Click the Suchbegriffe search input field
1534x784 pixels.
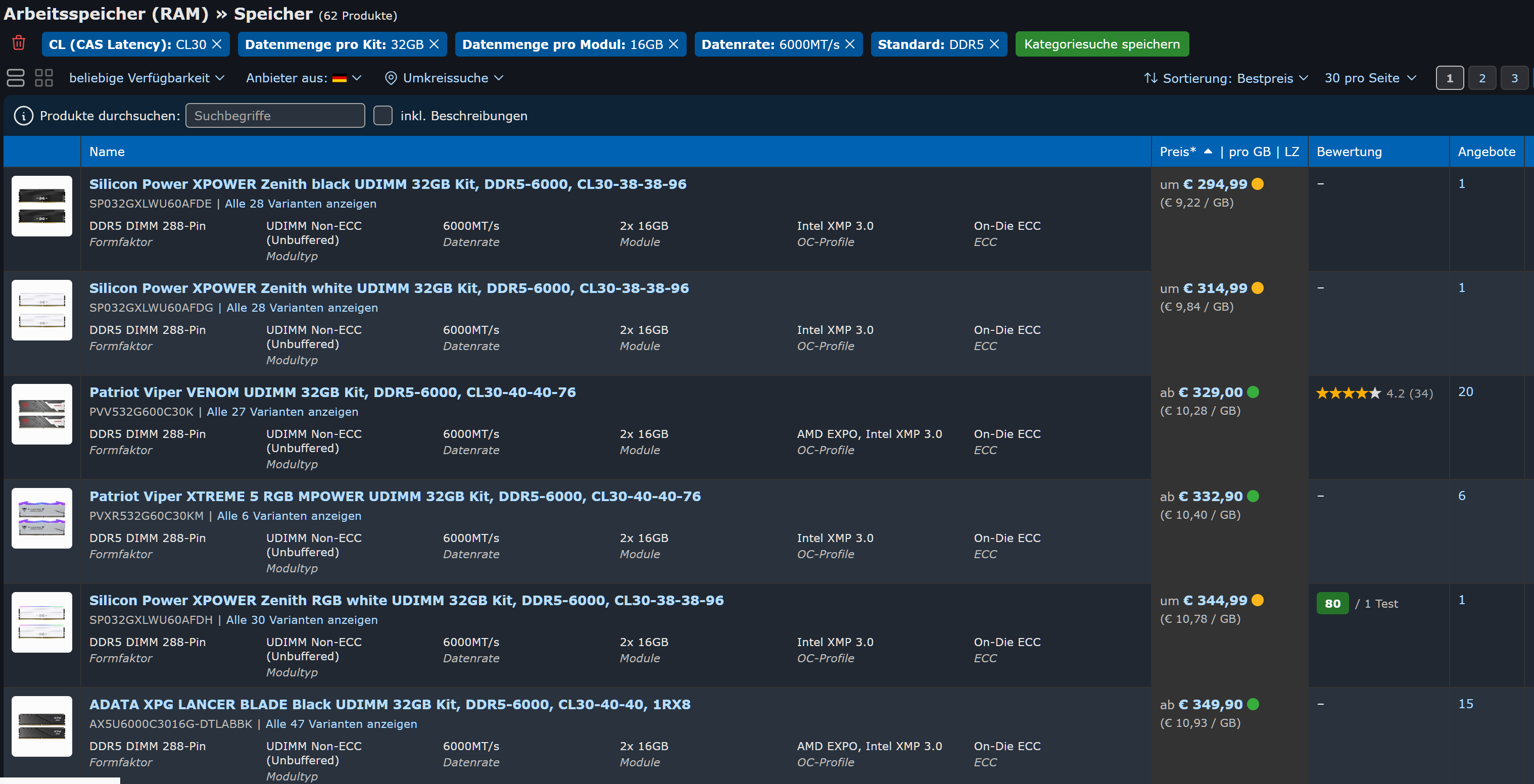(274, 116)
